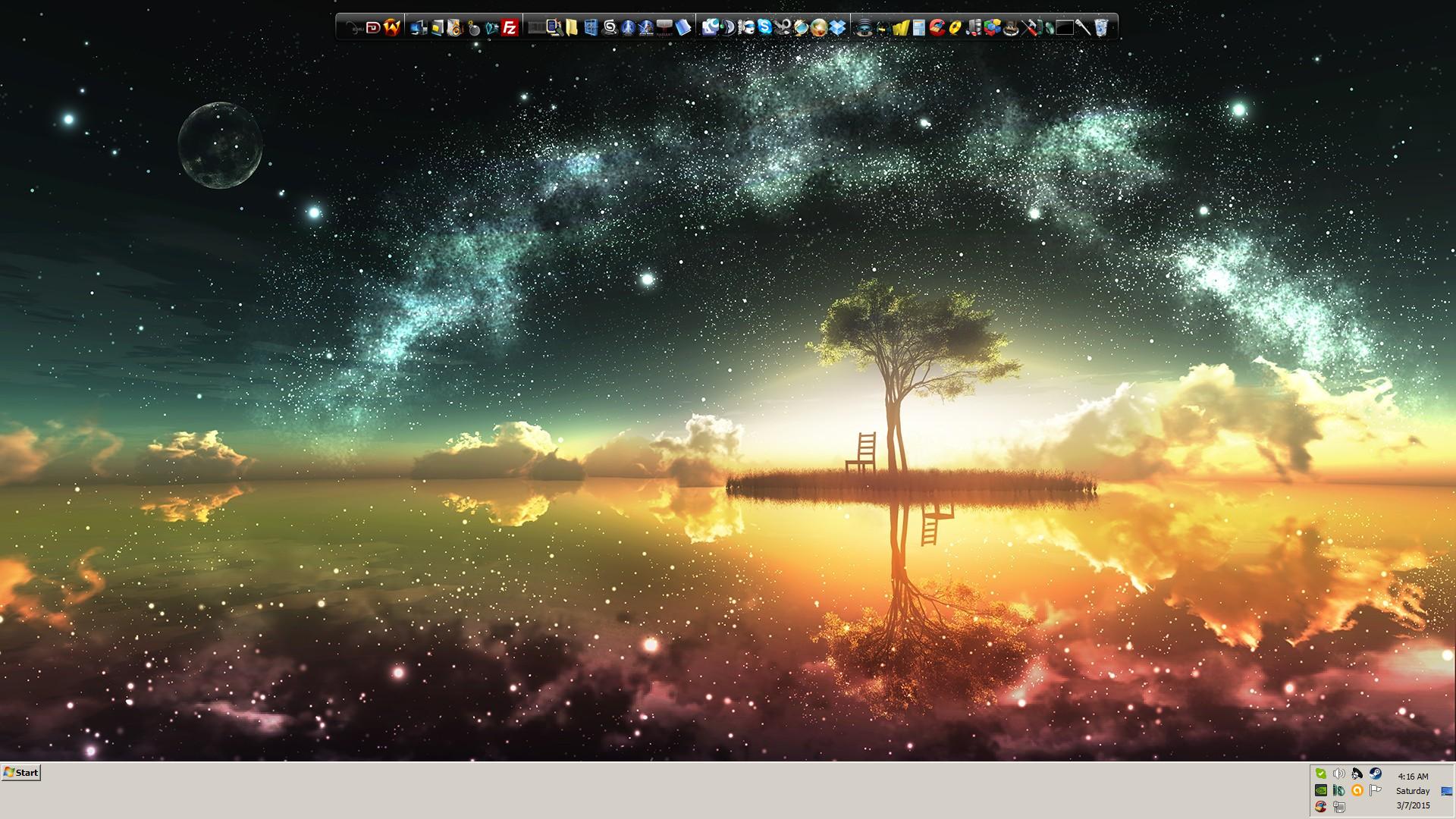
Task: Open the green checkmark tray icon
Action: point(1321,773)
